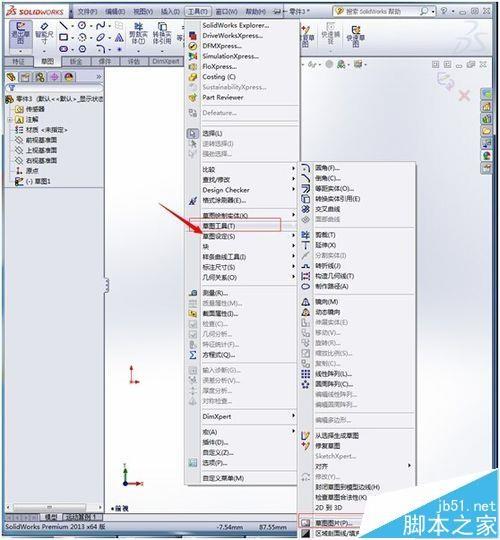Select the Straight Slot sketch tool
The image size is (500, 540).
click(63, 49)
